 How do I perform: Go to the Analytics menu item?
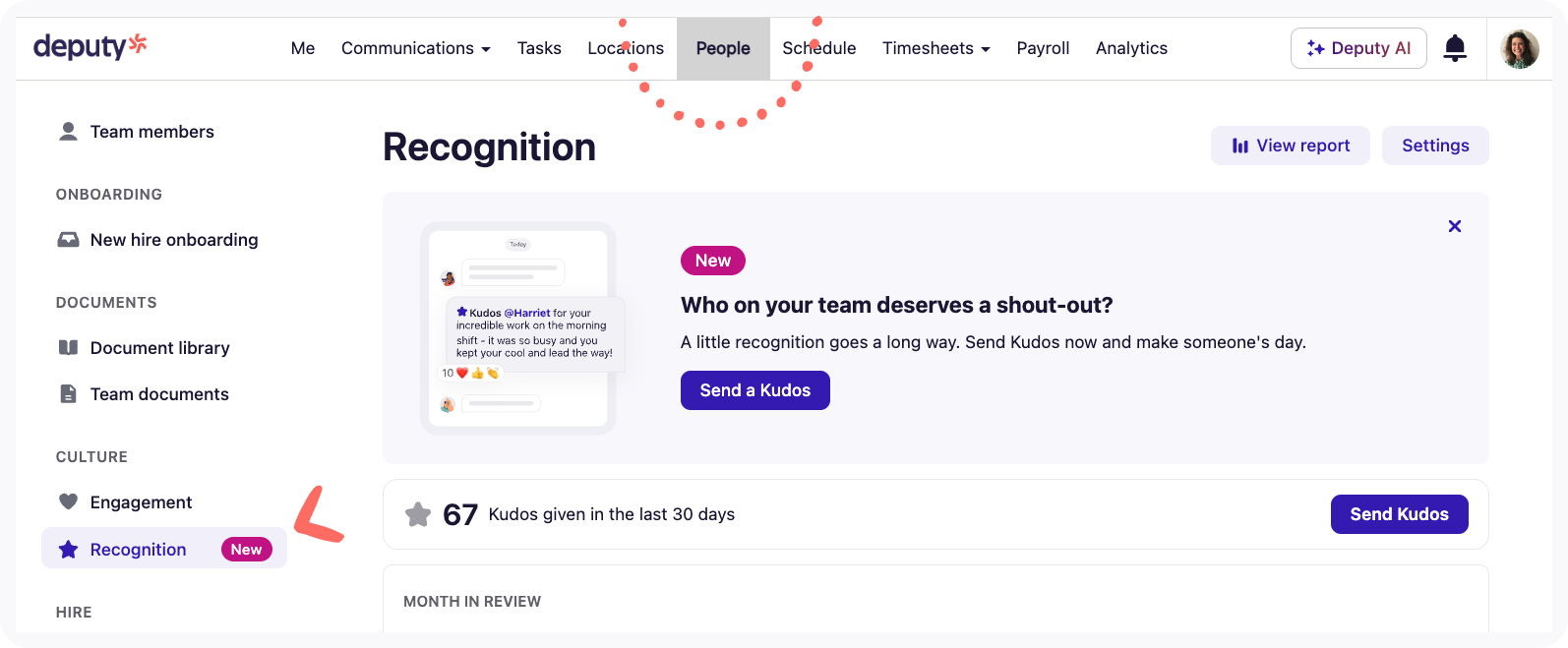[x=1131, y=47]
